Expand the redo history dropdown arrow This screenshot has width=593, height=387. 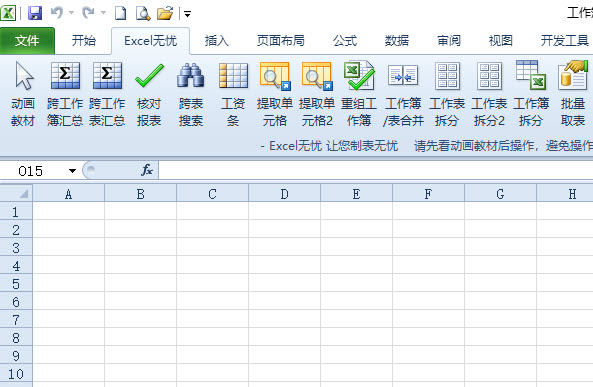(103, 13)
